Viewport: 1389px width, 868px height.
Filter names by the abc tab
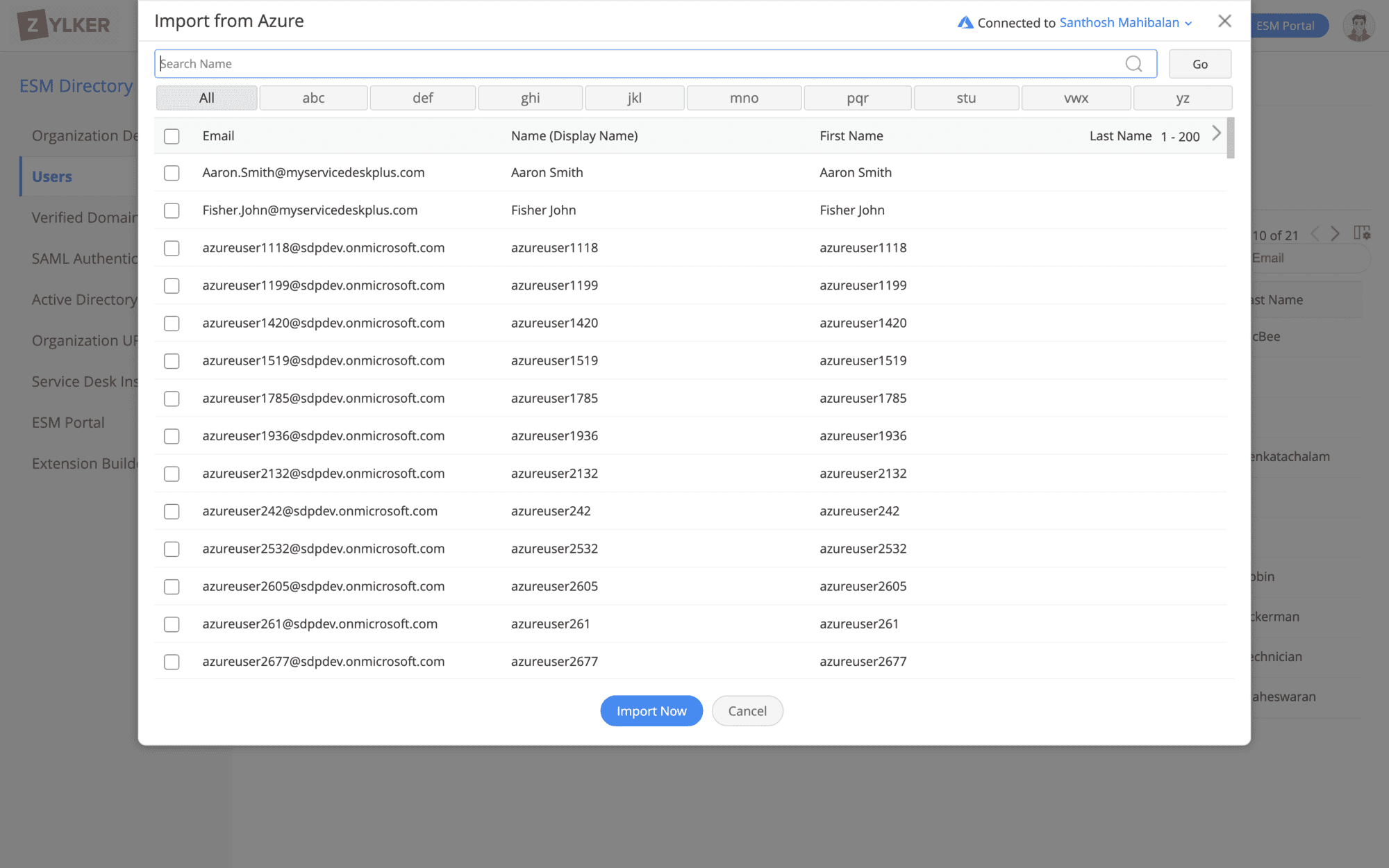[313, 98]
